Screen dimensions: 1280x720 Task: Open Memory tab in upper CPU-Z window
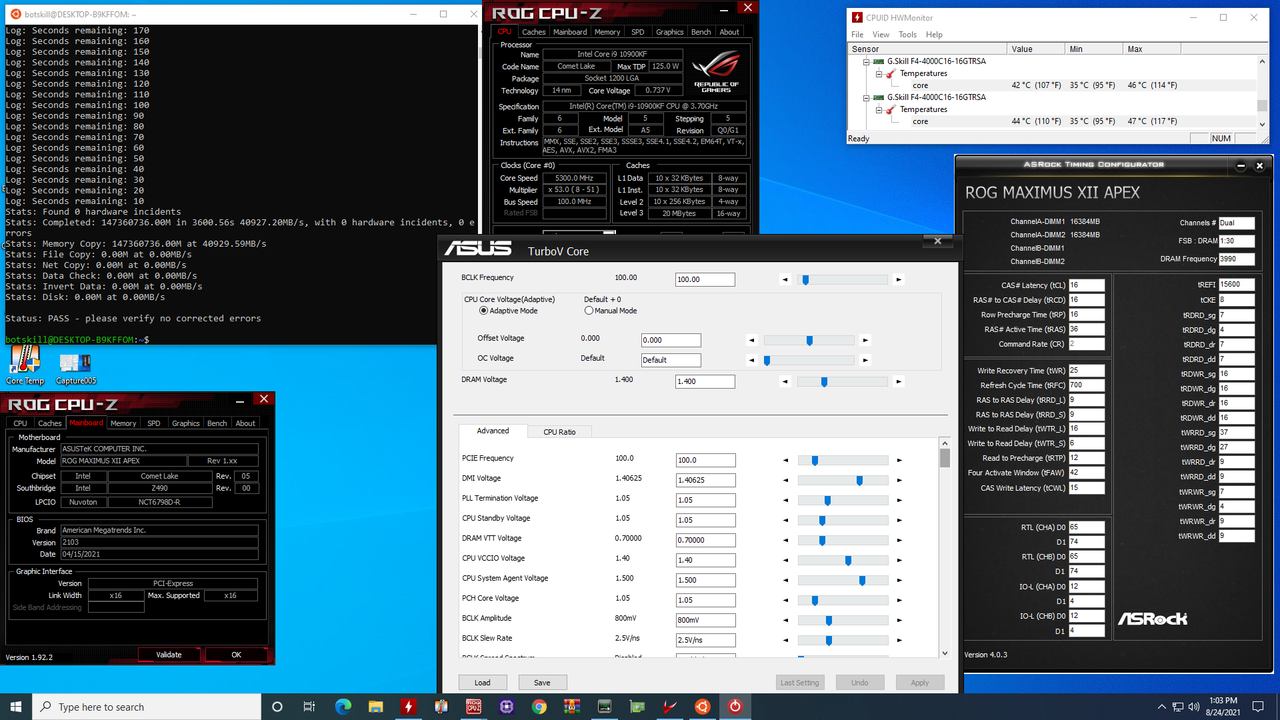[607, 32]
